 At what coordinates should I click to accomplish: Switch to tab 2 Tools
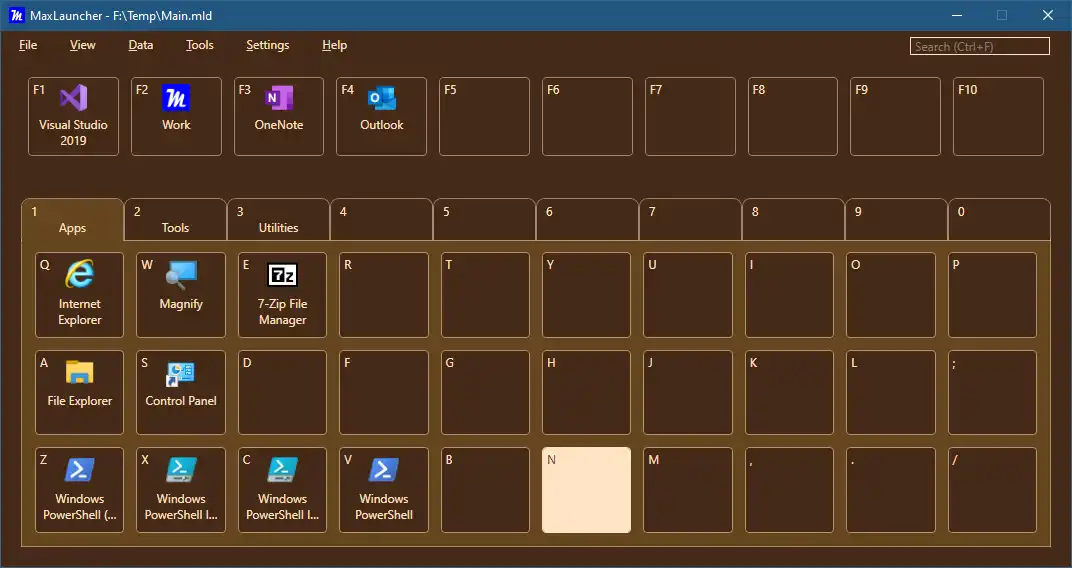tap(176, 219)
